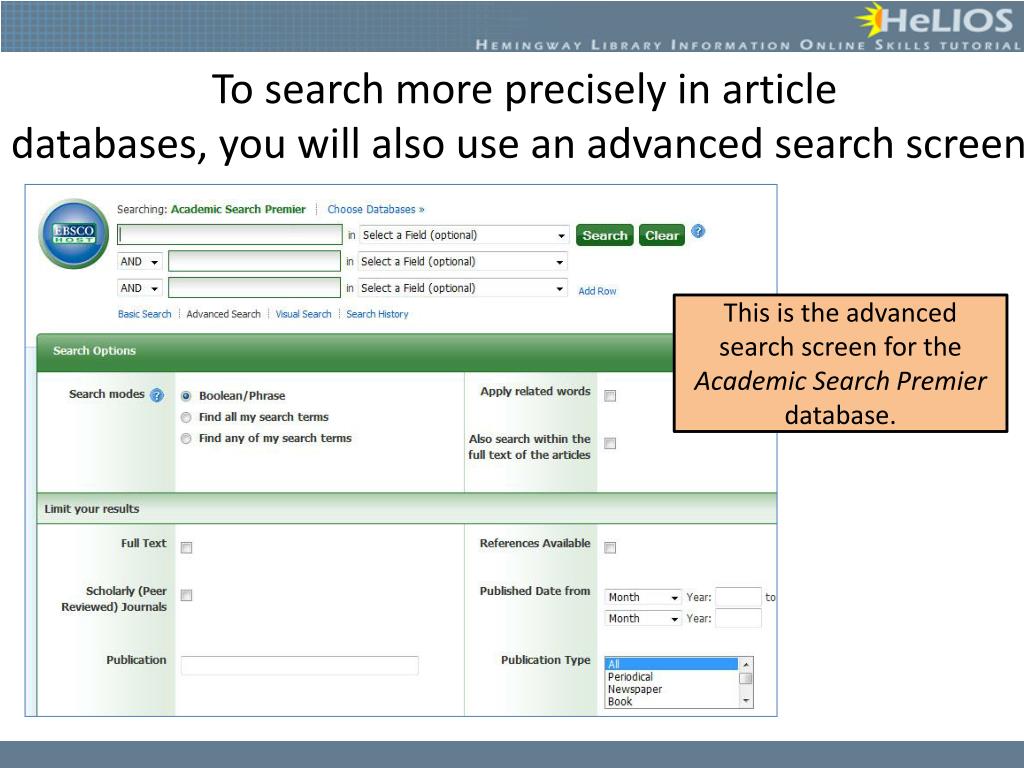Click the Add Row link

(597, 291)
